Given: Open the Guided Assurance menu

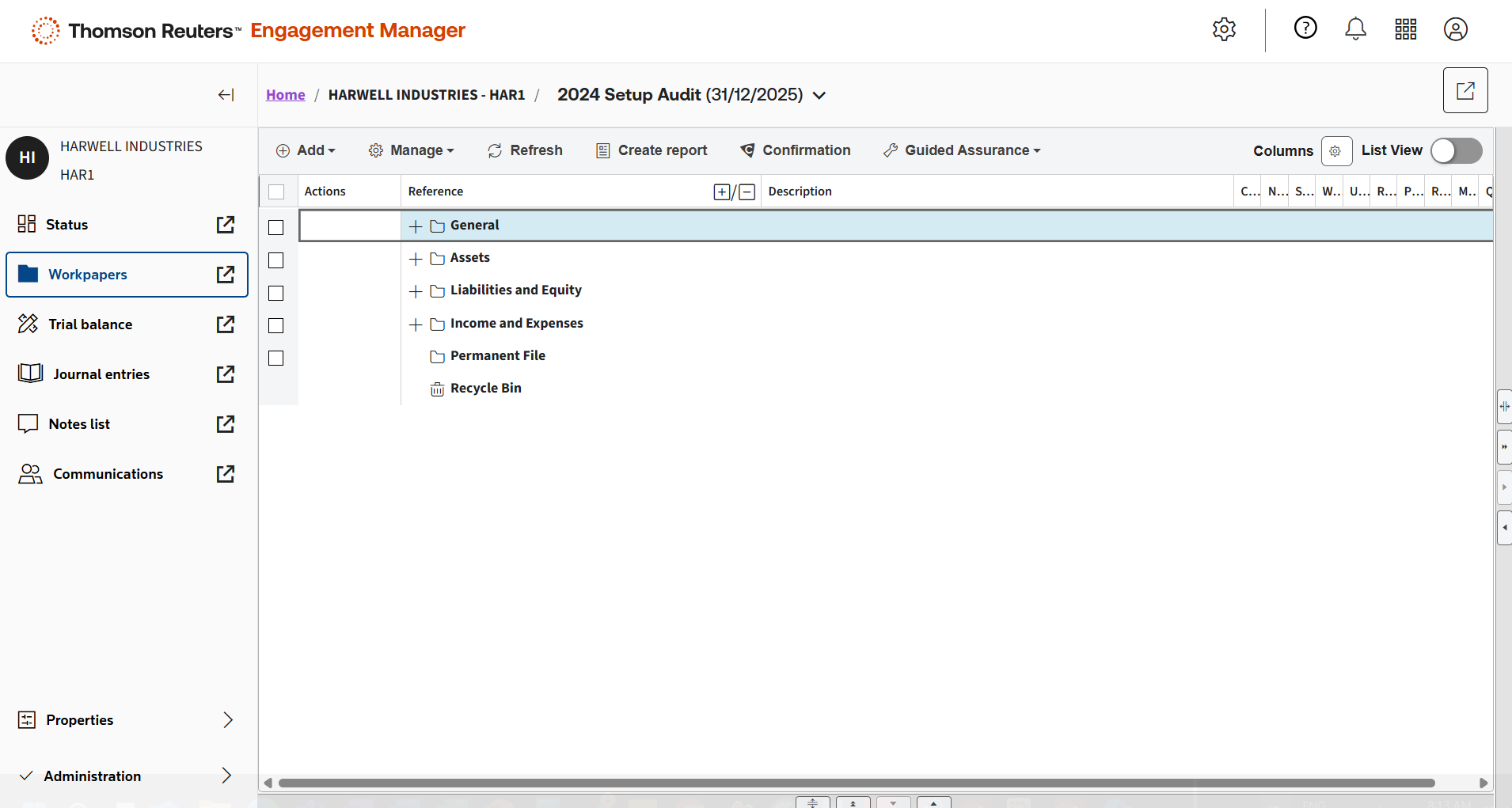Looking at the screenshot, I should [x=962, y=150].
